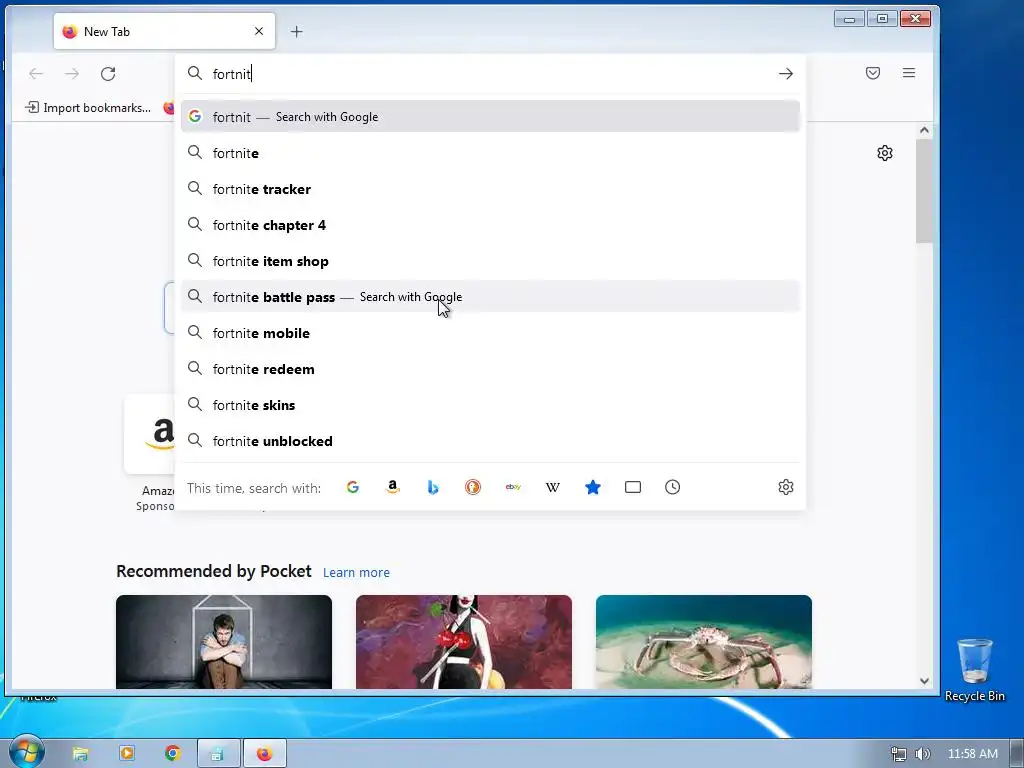Open Pocket story with crab thumbnail

point(703,642)
